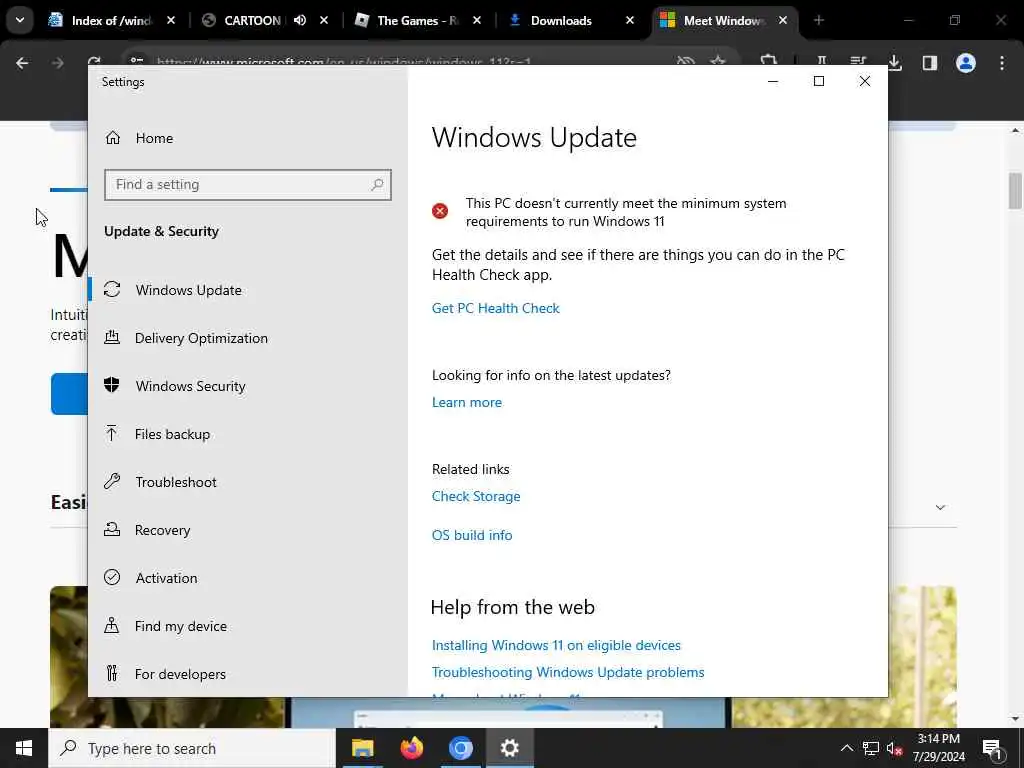This screenshot has width=1024, height=768.
Task: Click the Windows Update sync icon
Action: tap(112, 289)
